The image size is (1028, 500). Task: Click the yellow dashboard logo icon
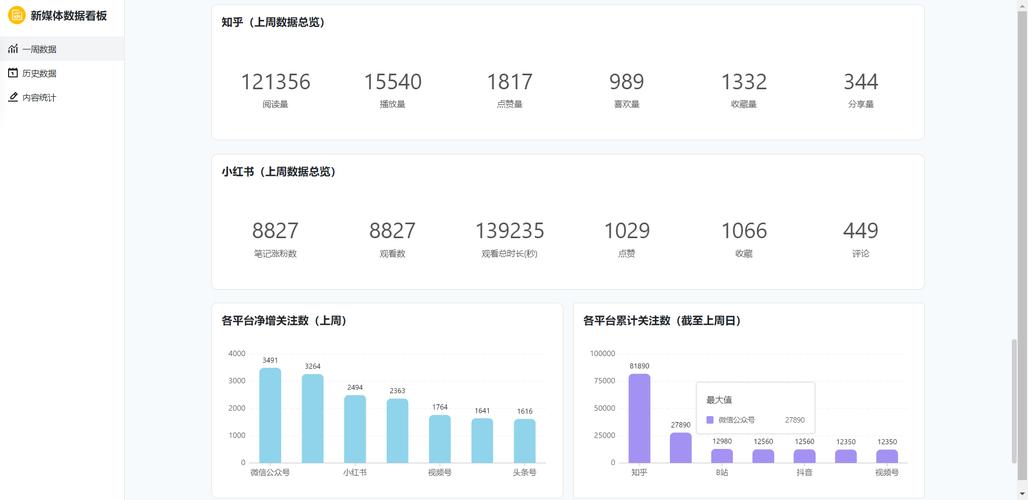tap(16, 15)
